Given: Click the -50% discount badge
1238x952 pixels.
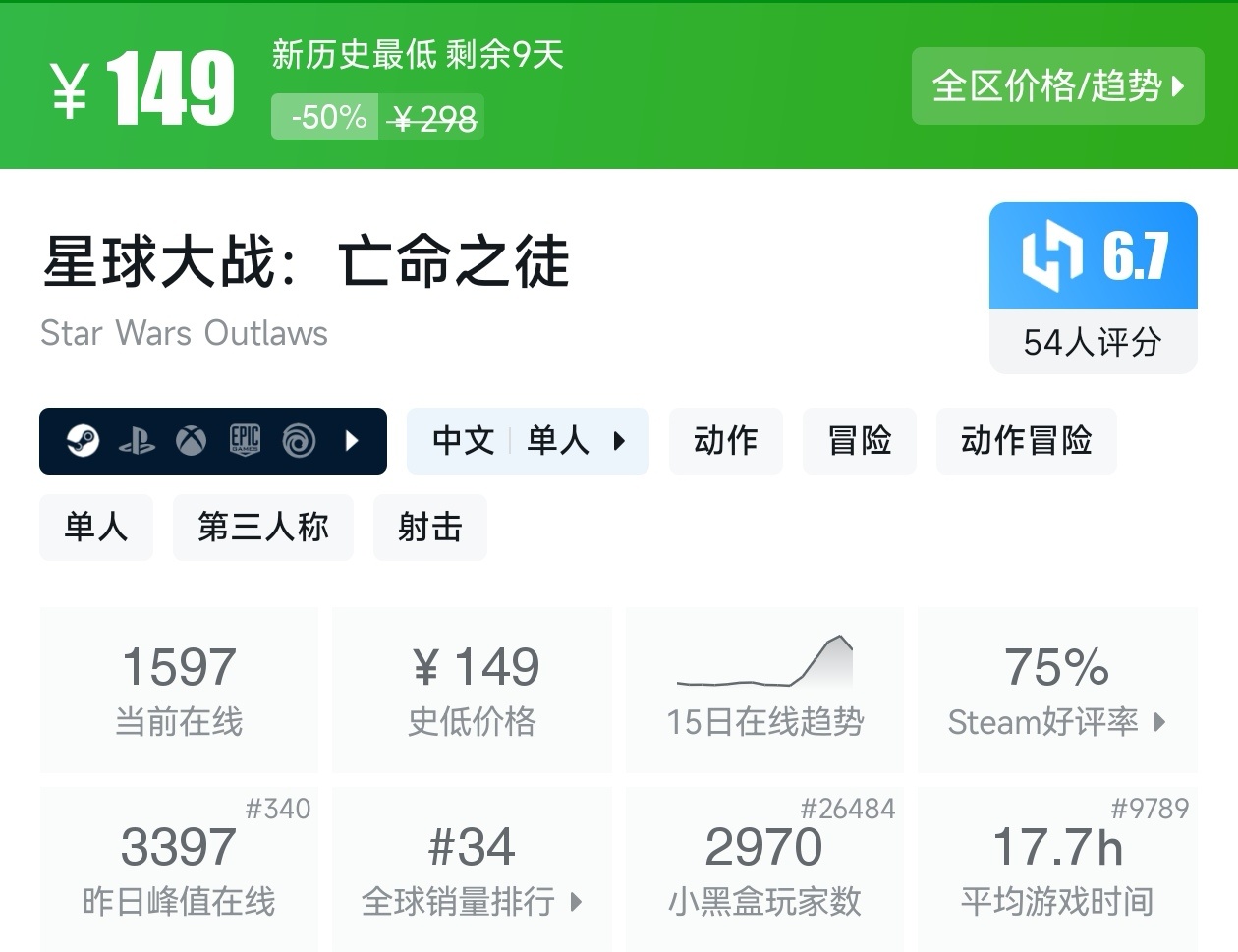Looking at the screenshot, I should tap(324, 116).
